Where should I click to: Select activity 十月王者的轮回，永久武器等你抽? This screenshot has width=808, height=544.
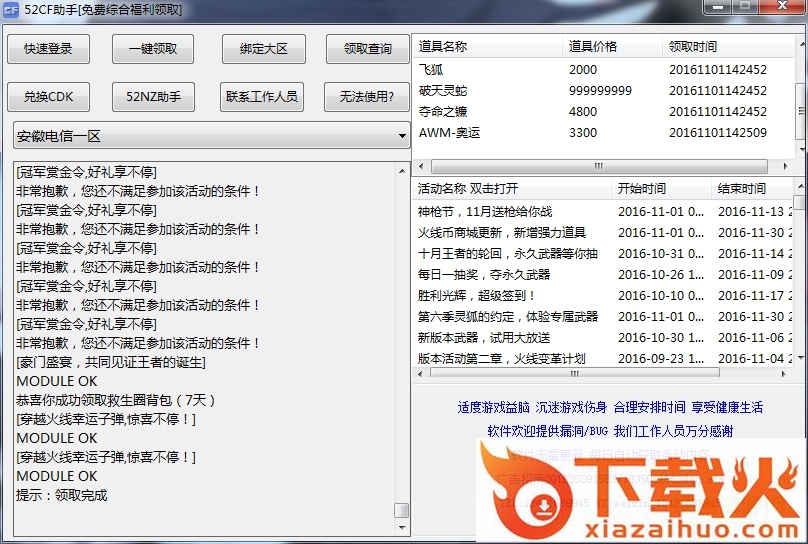click(x=603, y=254)
